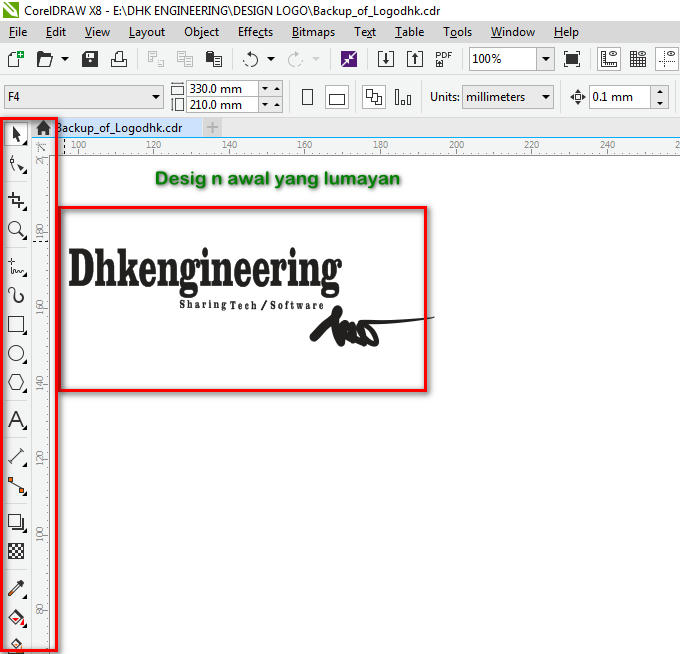This screenshot has height=654, width=680.
Task: Click the page height field 210.0 mm
Action: pyautogui.click(x=222, y=105)
